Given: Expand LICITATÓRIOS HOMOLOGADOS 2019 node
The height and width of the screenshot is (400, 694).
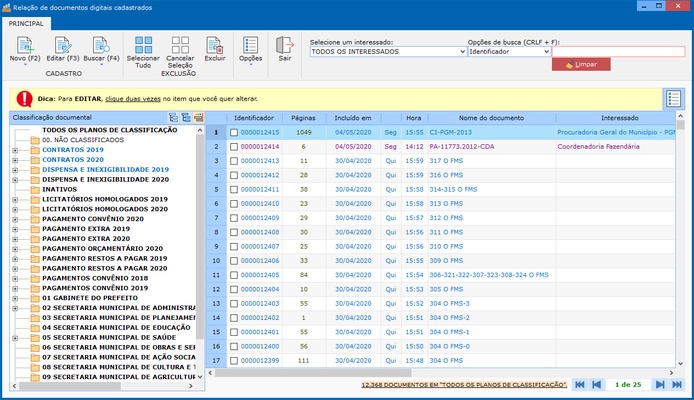Looking at the screenshot, I should click(15, 200).
